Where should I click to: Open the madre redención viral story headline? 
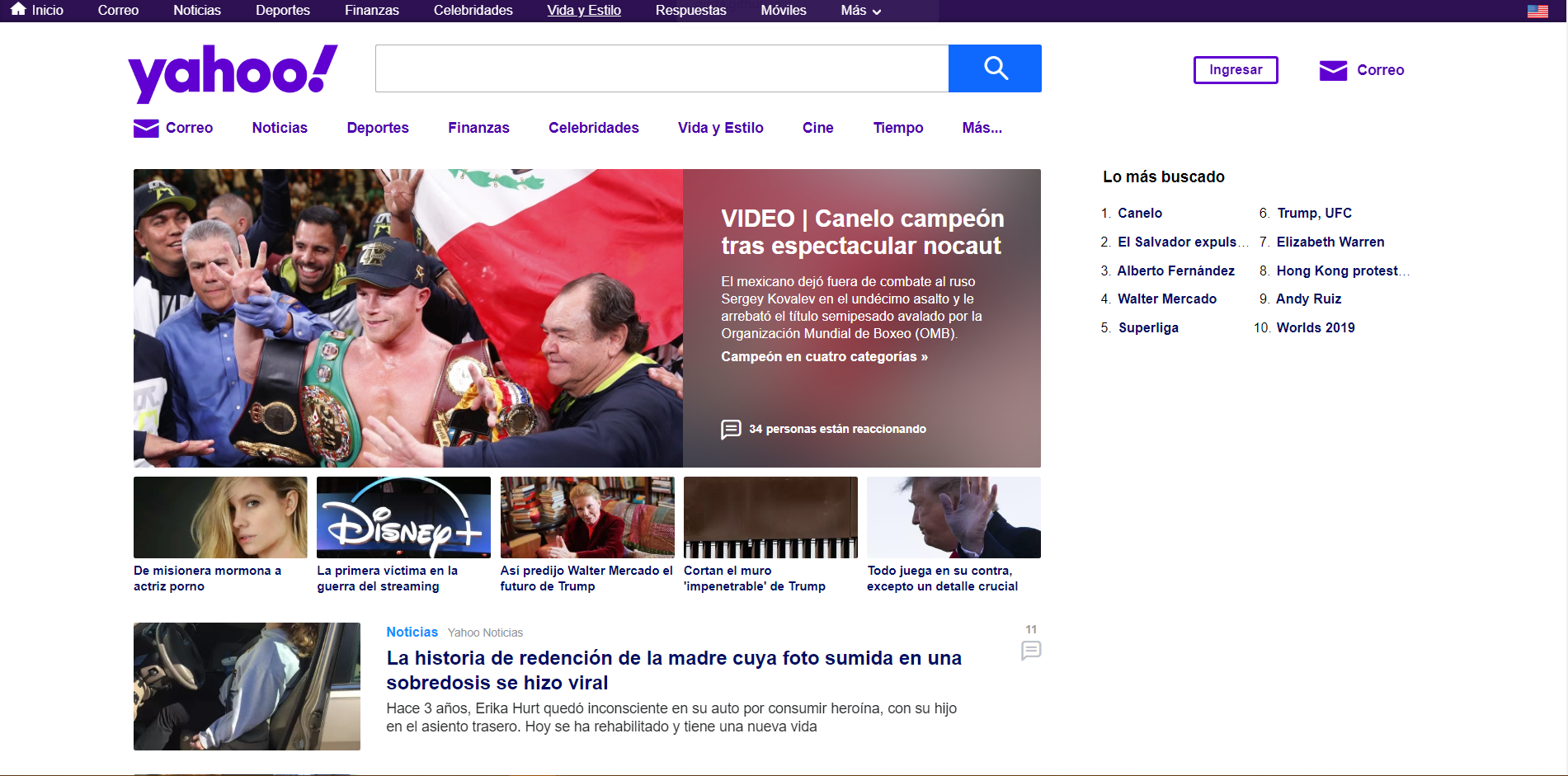point(674,670)
